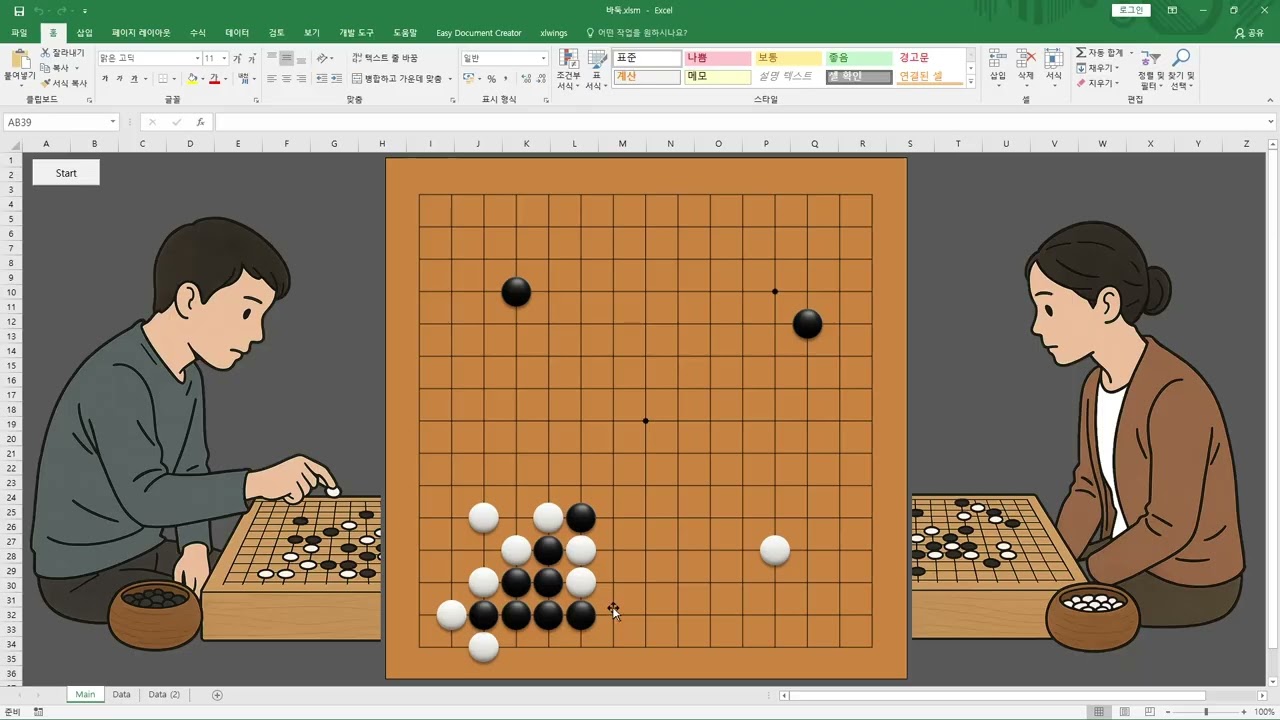Click the borders icon in font group
This screenshot has height=720, width=1280.
coord(163,79)
